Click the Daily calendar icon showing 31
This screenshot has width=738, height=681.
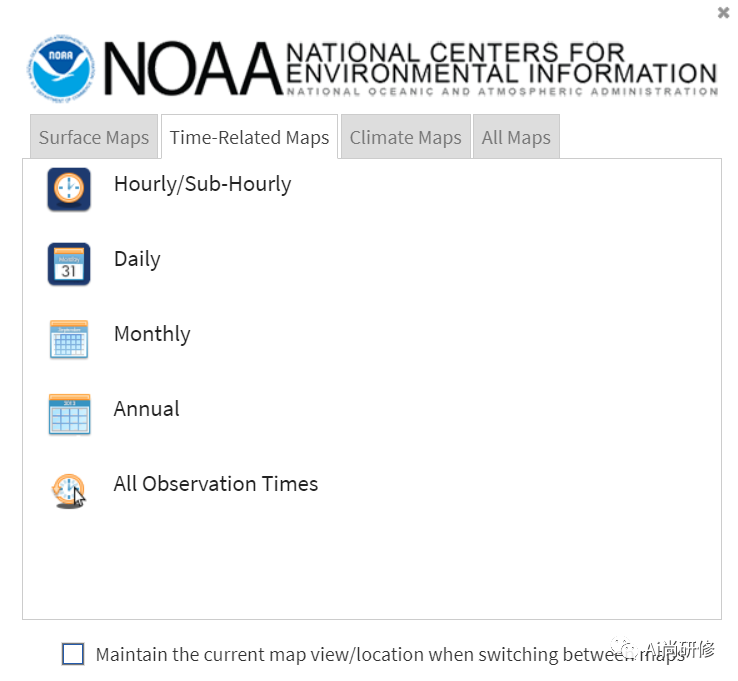[x=69, y=264]
